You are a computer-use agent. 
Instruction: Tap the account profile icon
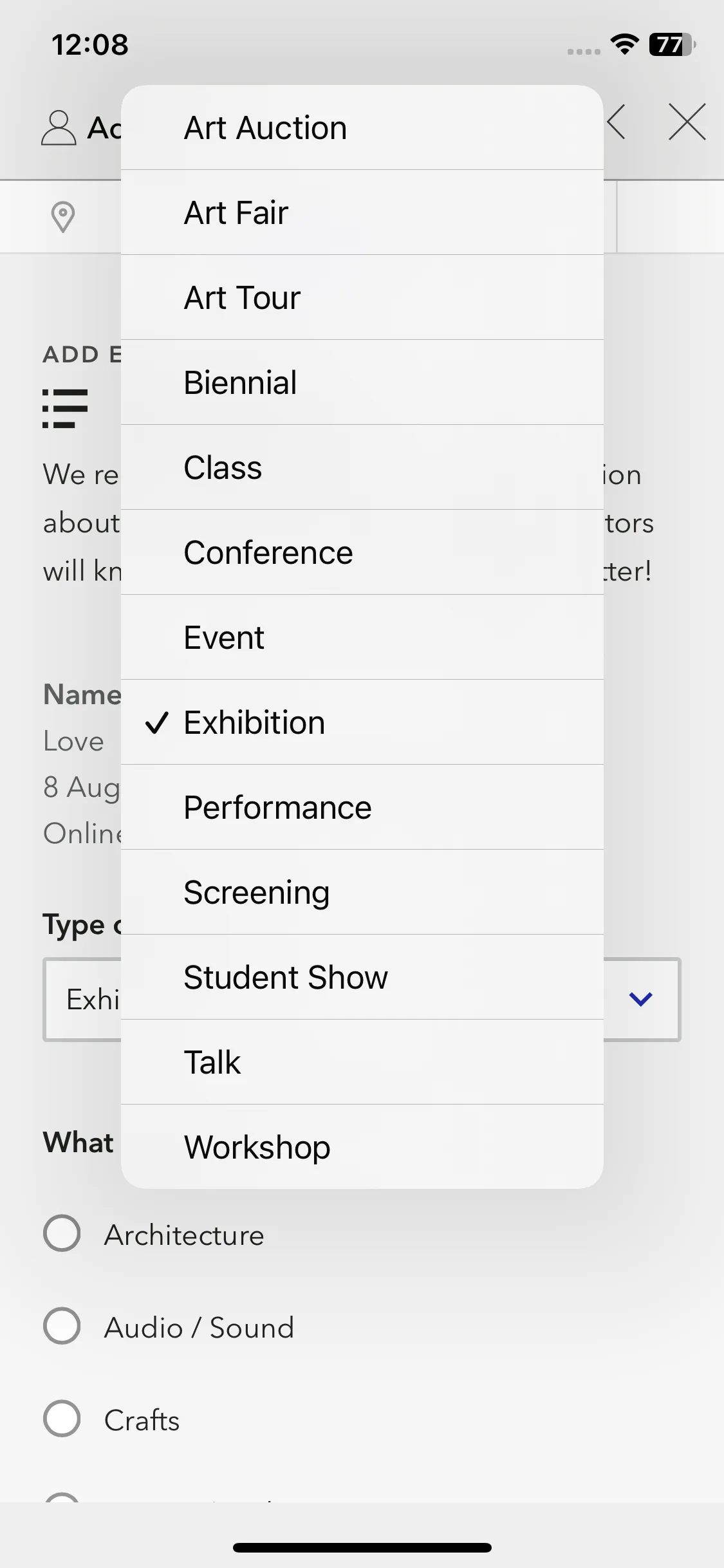pyautogui.click(x=59, y=127)
